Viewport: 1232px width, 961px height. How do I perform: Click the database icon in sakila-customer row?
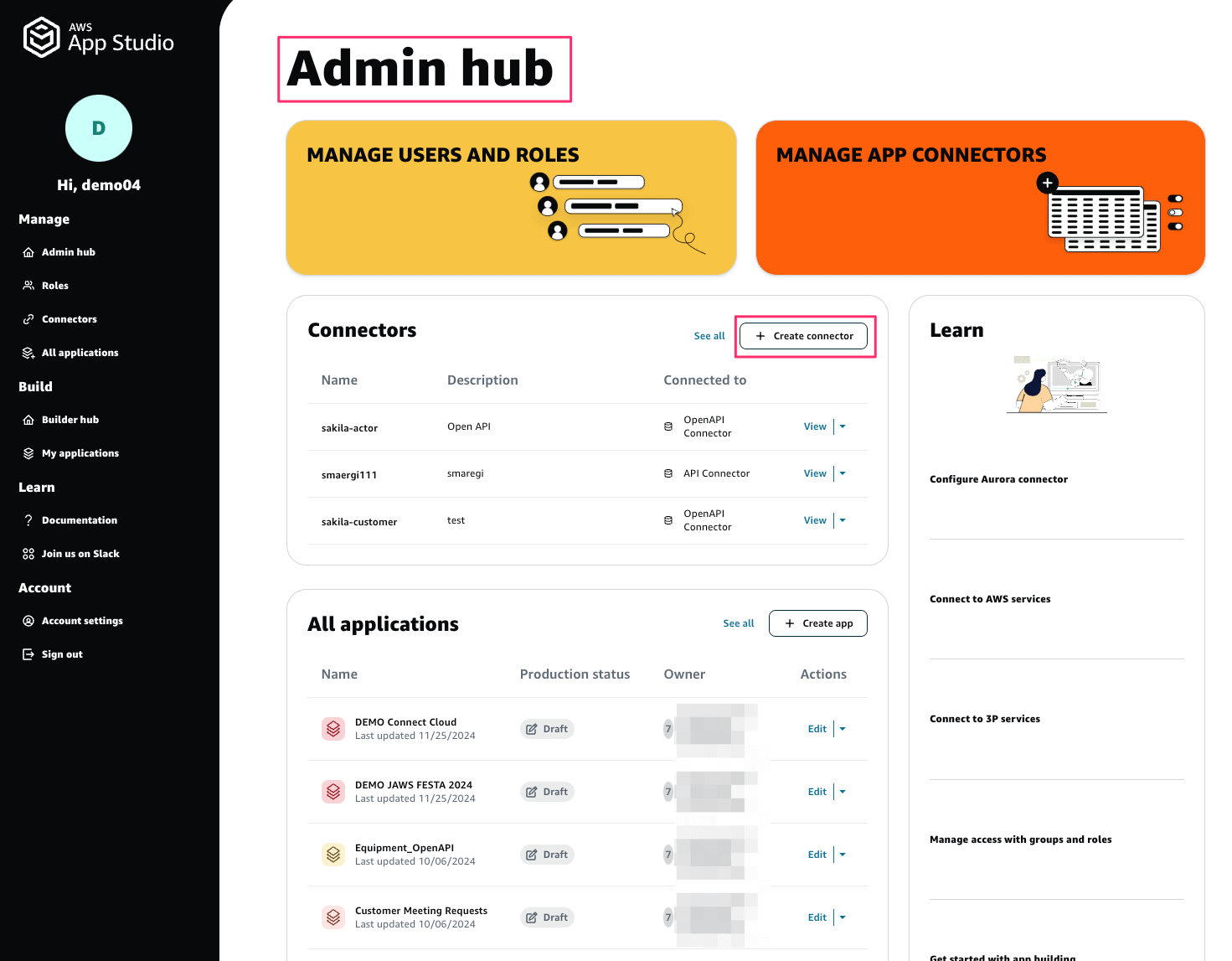tap(668, 520)
